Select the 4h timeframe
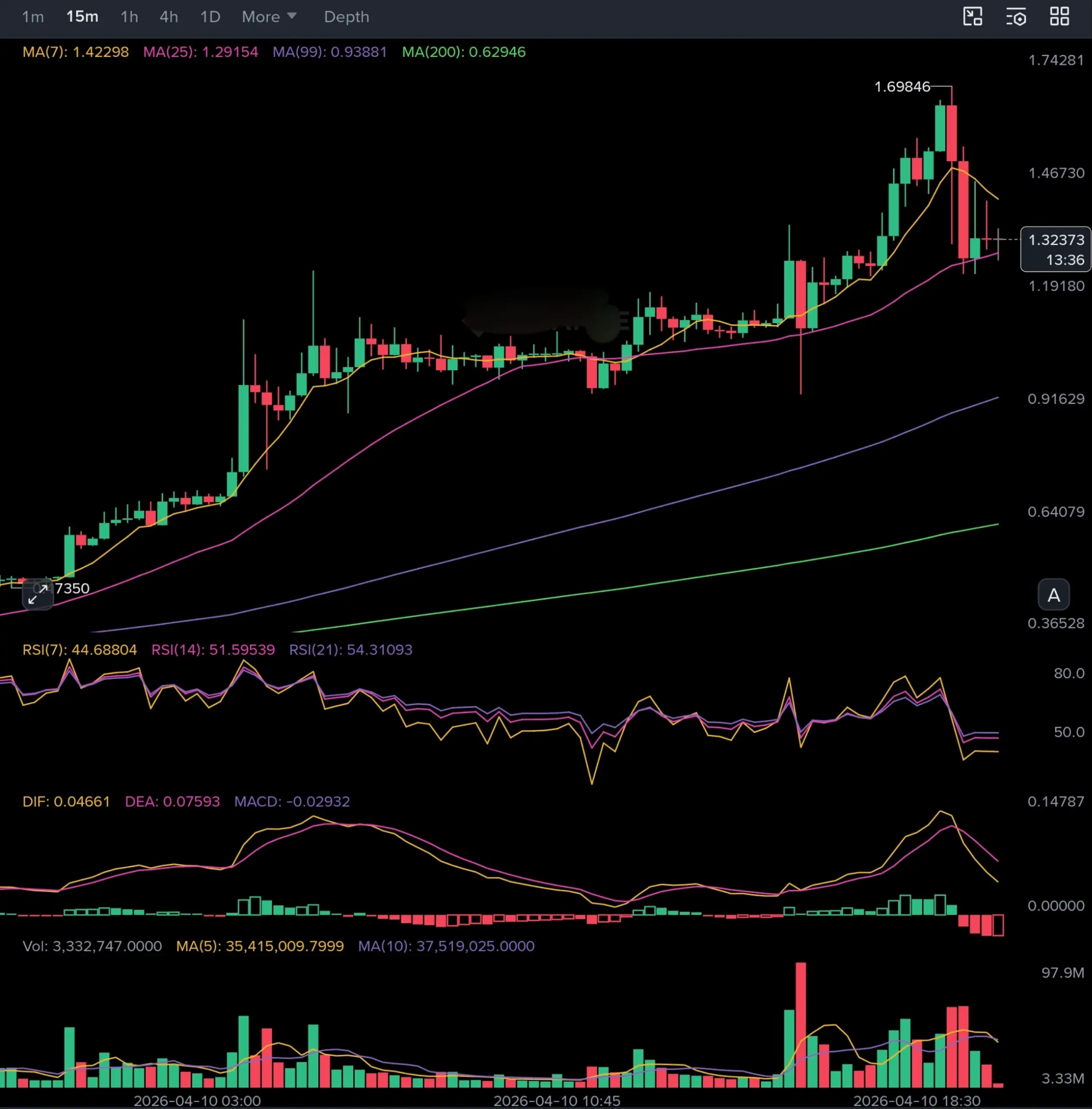This screenshot has width=1092, height=1109. 169,16
